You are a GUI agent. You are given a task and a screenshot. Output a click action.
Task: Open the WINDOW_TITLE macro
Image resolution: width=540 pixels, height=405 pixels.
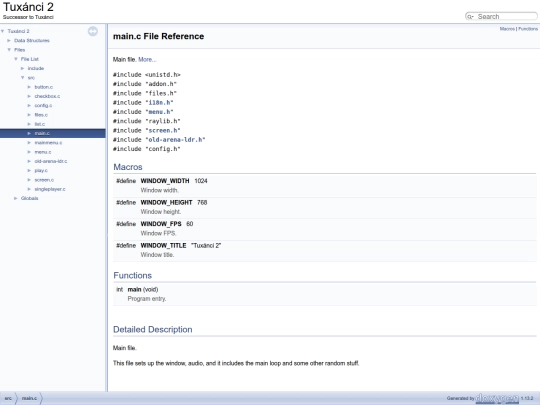(x=163, y=246)
